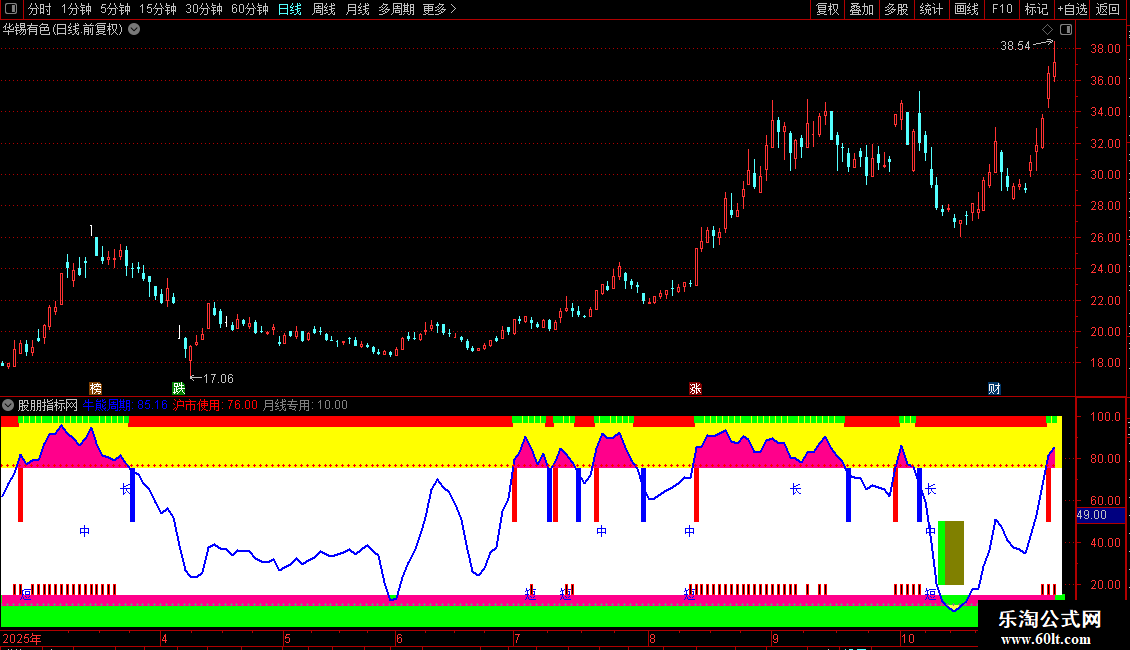
Task: Click the 49.00 indicator value box
Action: point(1100,515)
